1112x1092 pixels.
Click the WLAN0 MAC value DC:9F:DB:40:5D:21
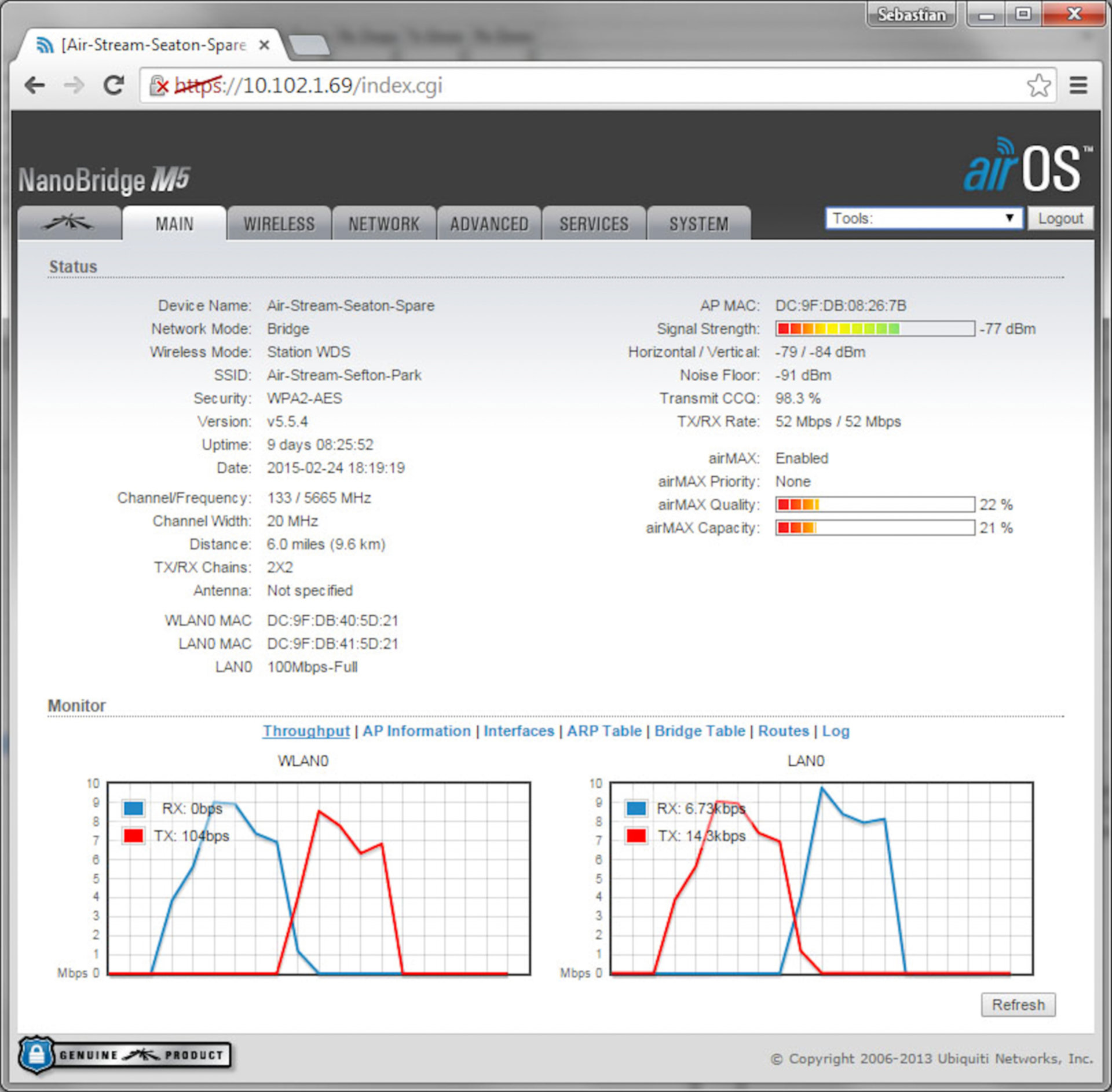[x=332, y=620]
